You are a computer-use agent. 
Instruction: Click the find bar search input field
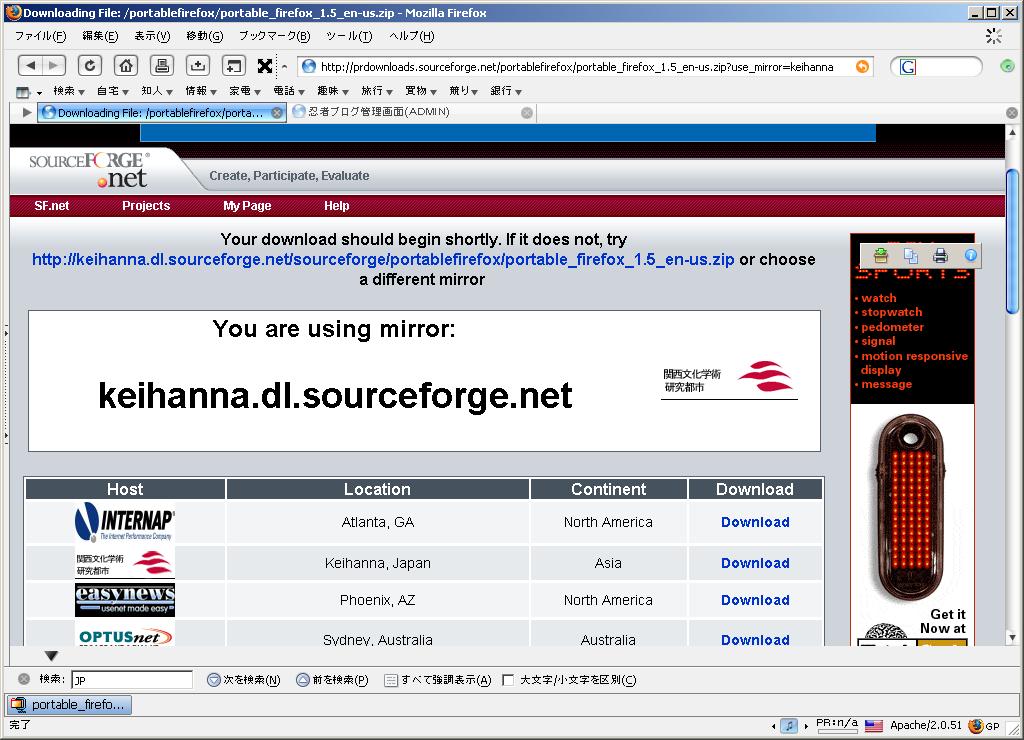click(132, 680)
